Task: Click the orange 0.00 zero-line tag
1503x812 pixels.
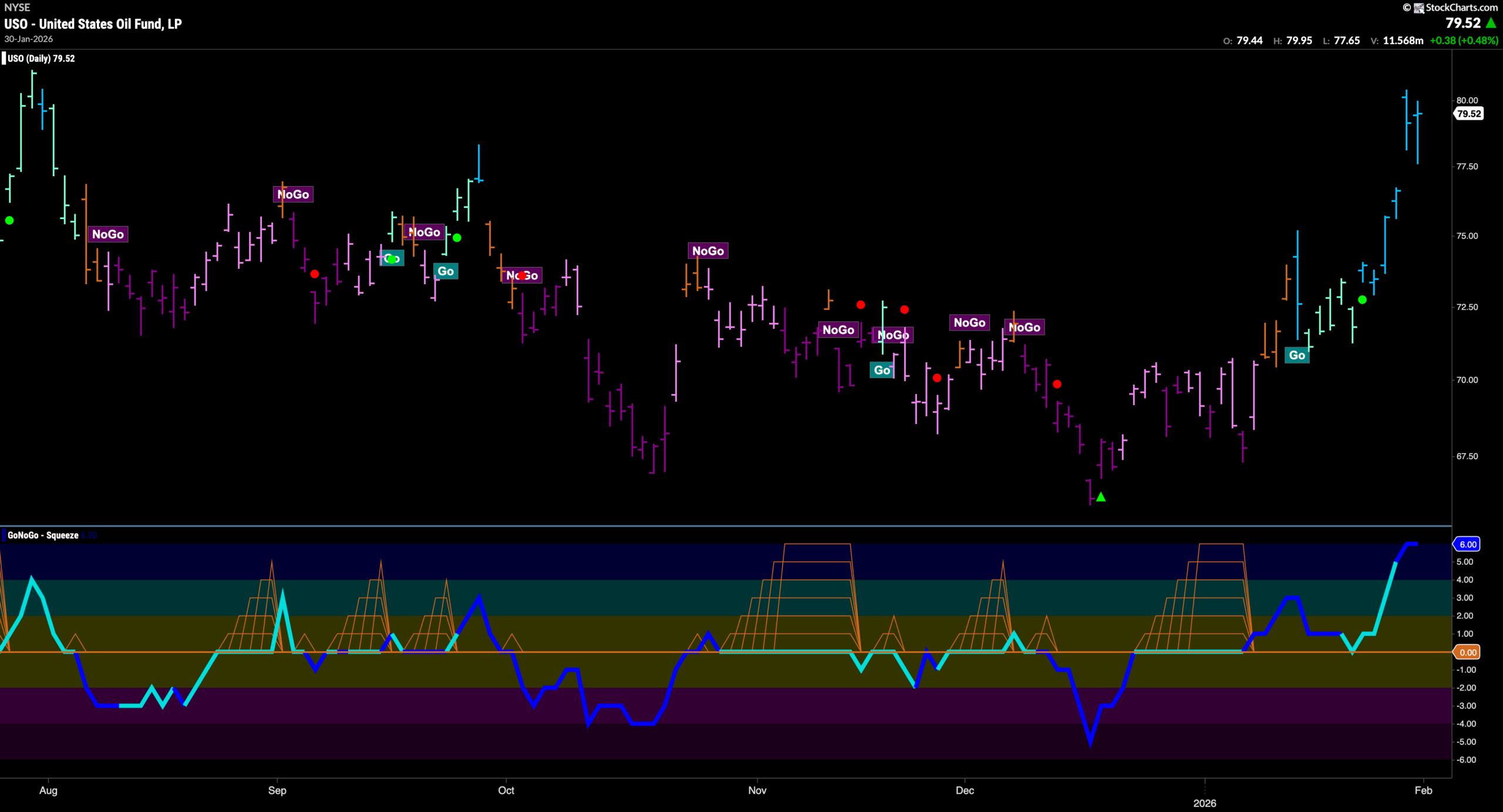Action: [1467, 652]
